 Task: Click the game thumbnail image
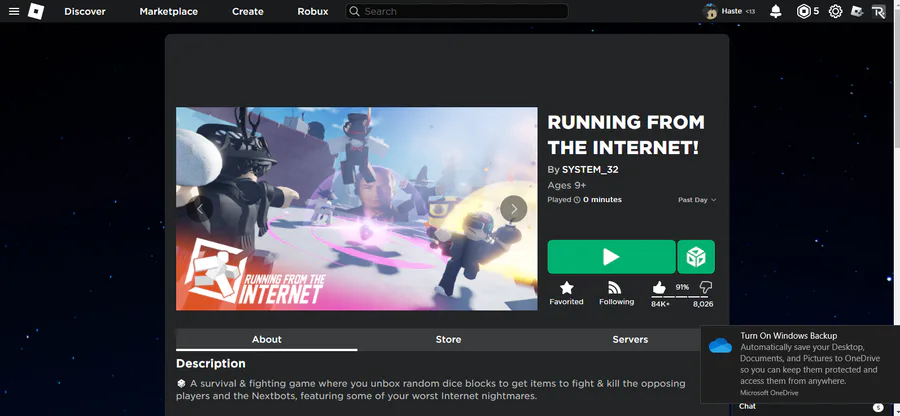(x=356, y=209)
